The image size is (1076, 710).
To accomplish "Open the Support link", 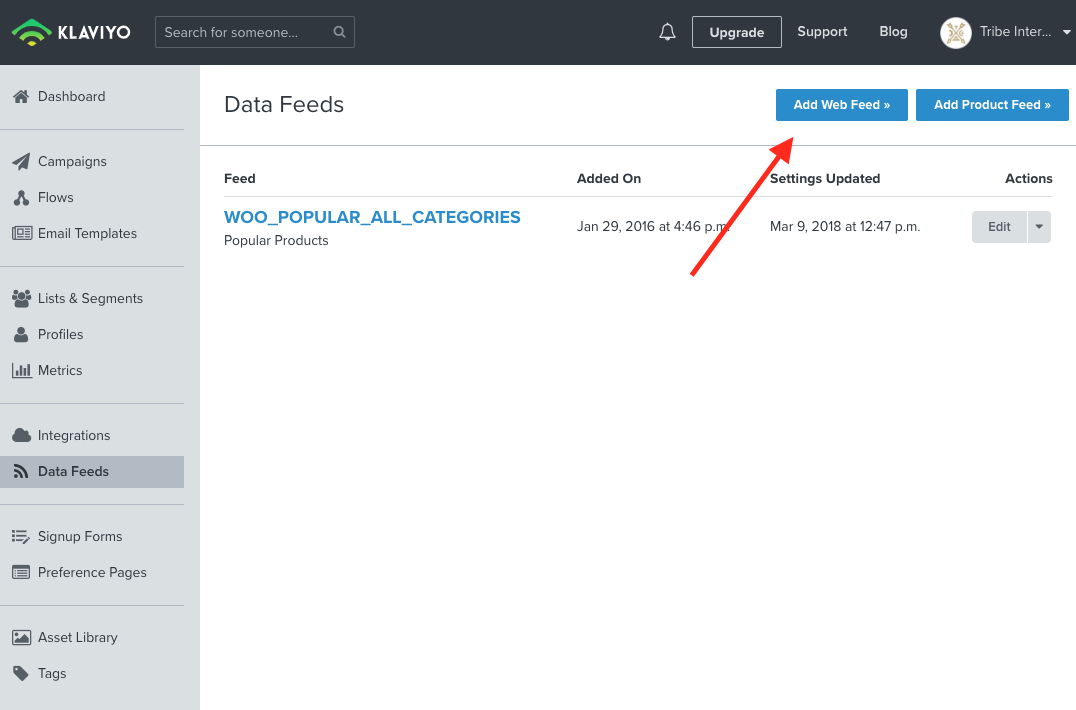I will (x=822, y=32).
